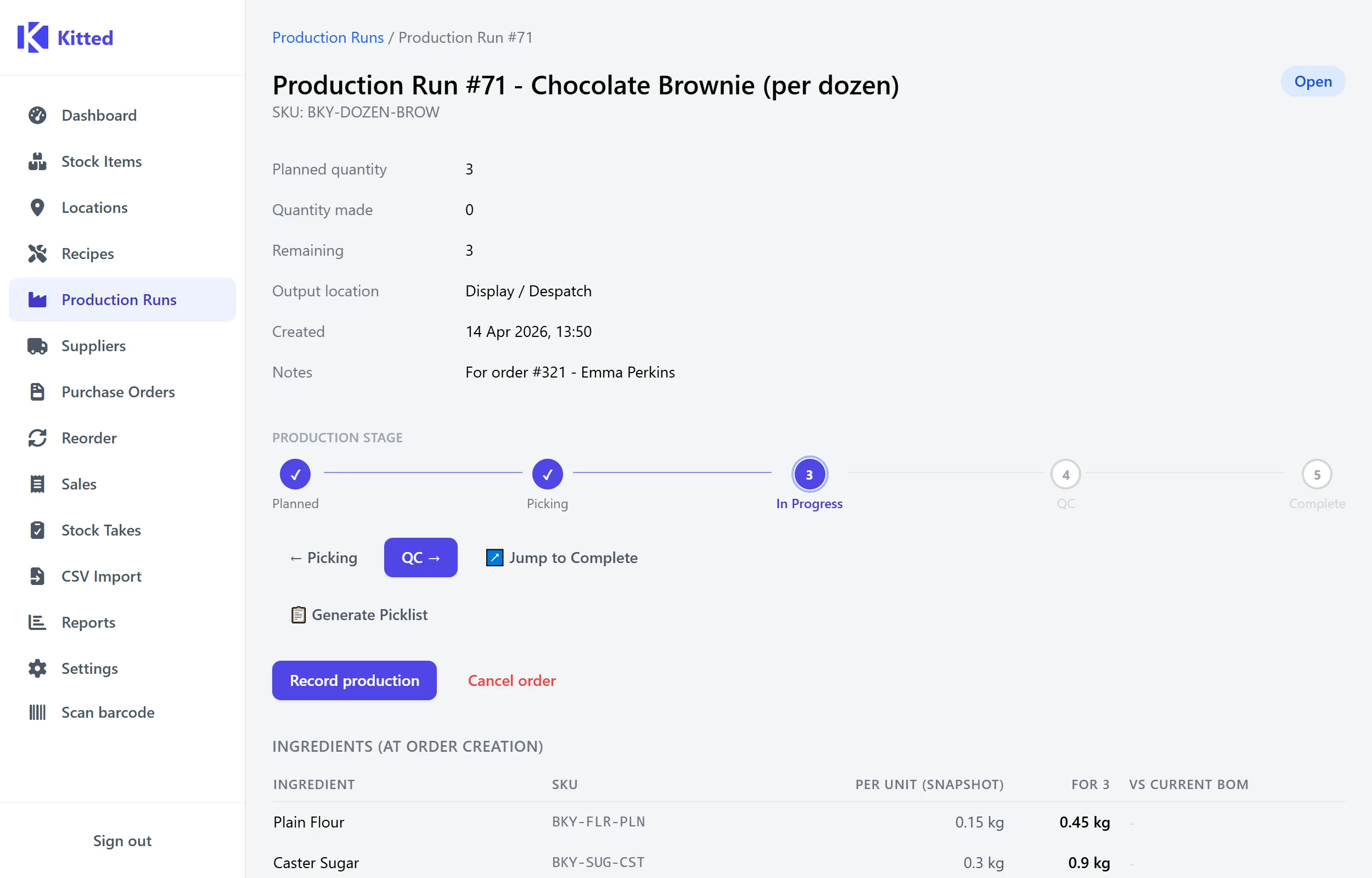Click the Locations map pin icon
This screenshot has height=878, width=1372.
tap(37, 207)
